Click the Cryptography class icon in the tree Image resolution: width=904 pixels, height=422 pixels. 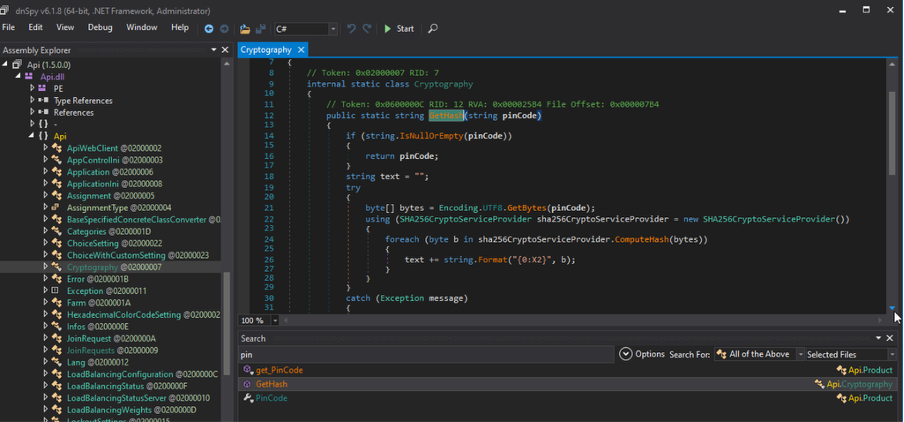56,267
